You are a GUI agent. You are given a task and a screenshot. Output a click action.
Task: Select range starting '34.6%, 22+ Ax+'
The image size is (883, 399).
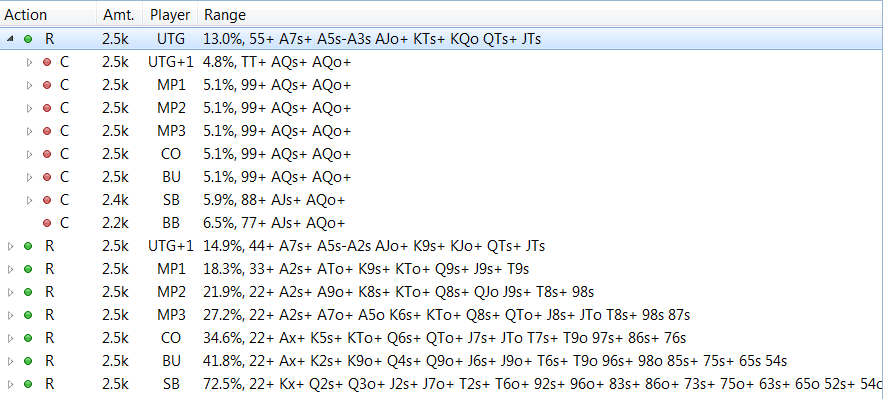coord(445,339)
